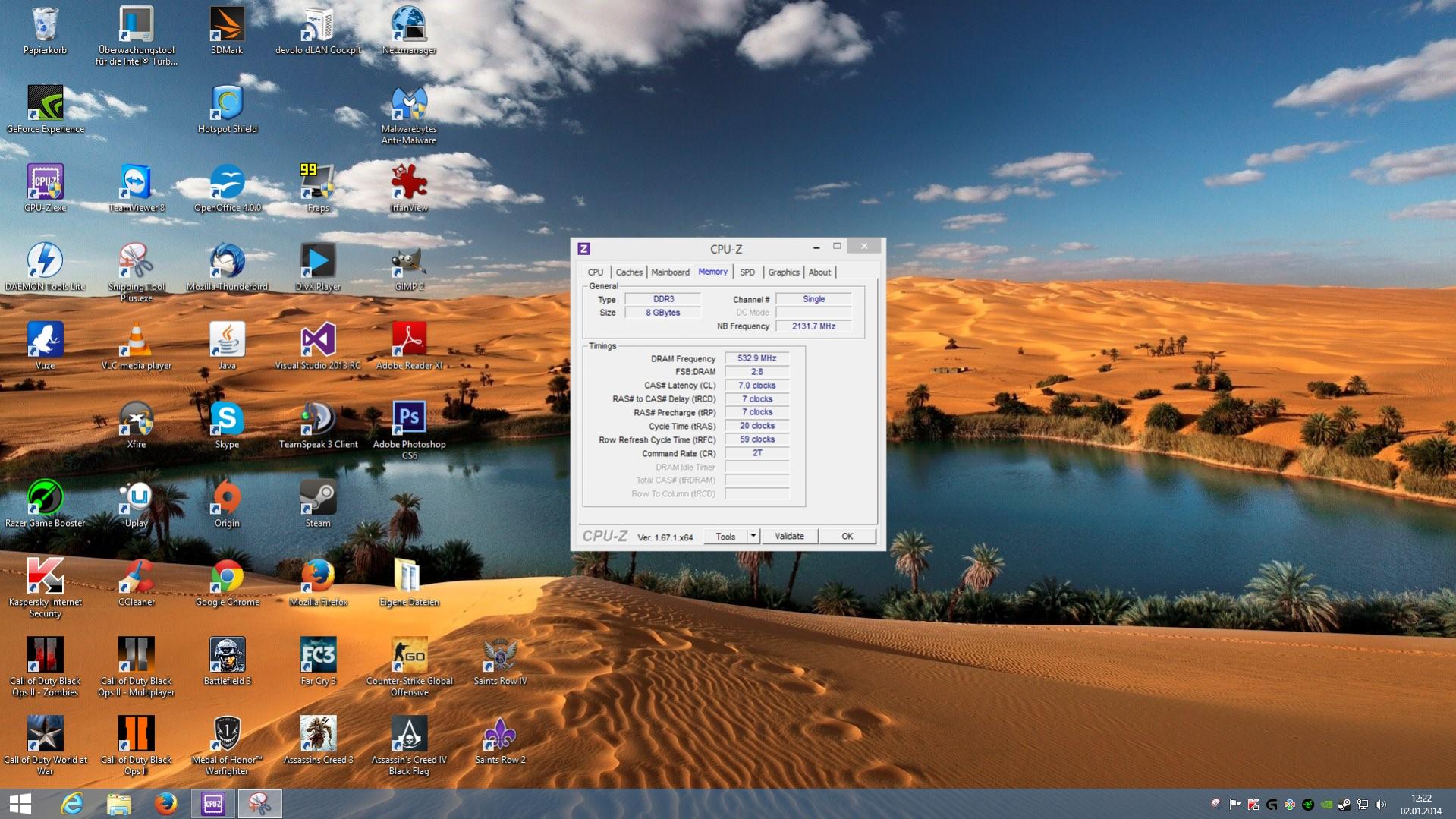Select the CCleaner desktop shortcut

[x=136, y=584]
